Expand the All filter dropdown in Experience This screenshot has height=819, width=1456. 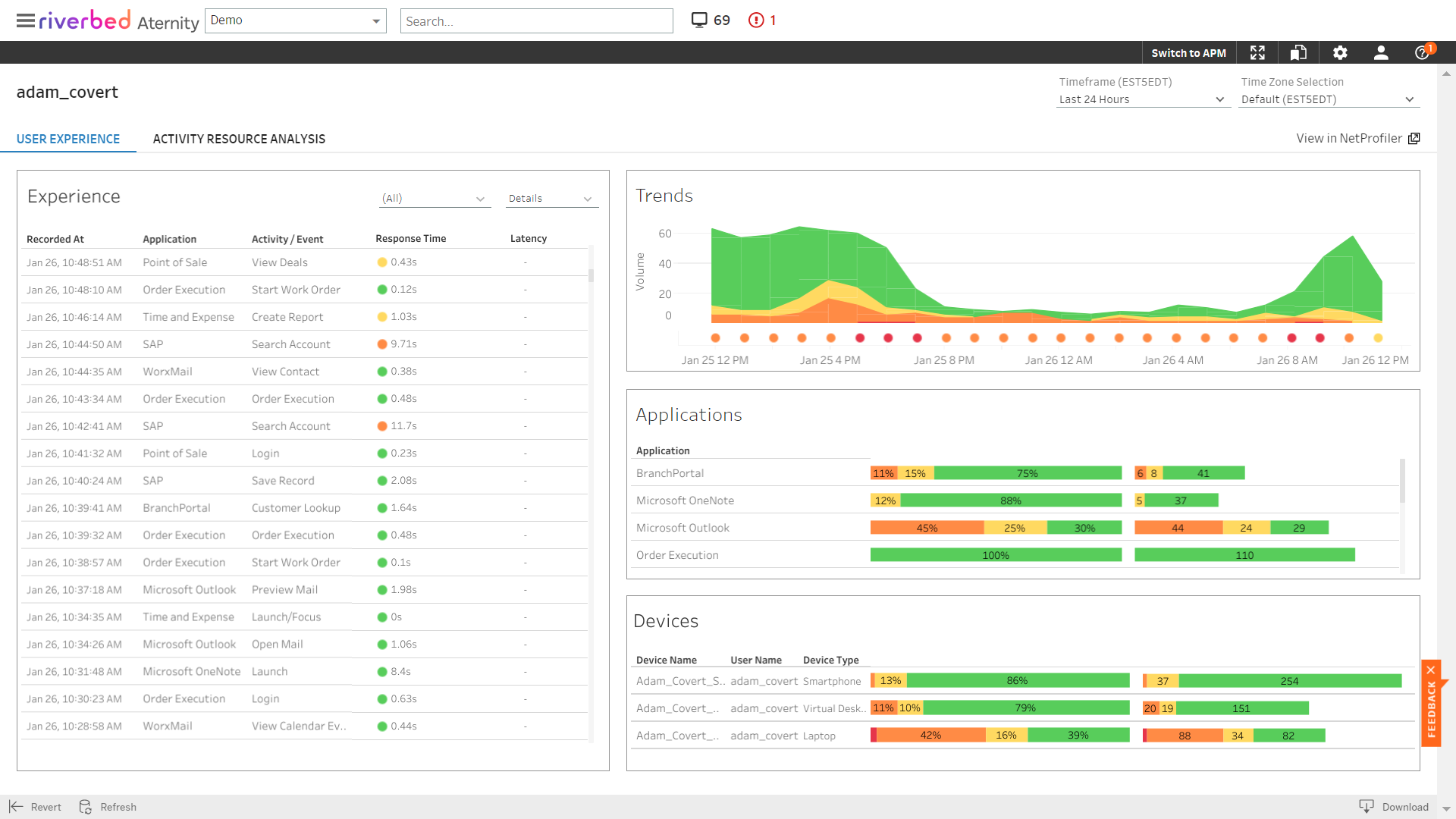tap(431, 198)
